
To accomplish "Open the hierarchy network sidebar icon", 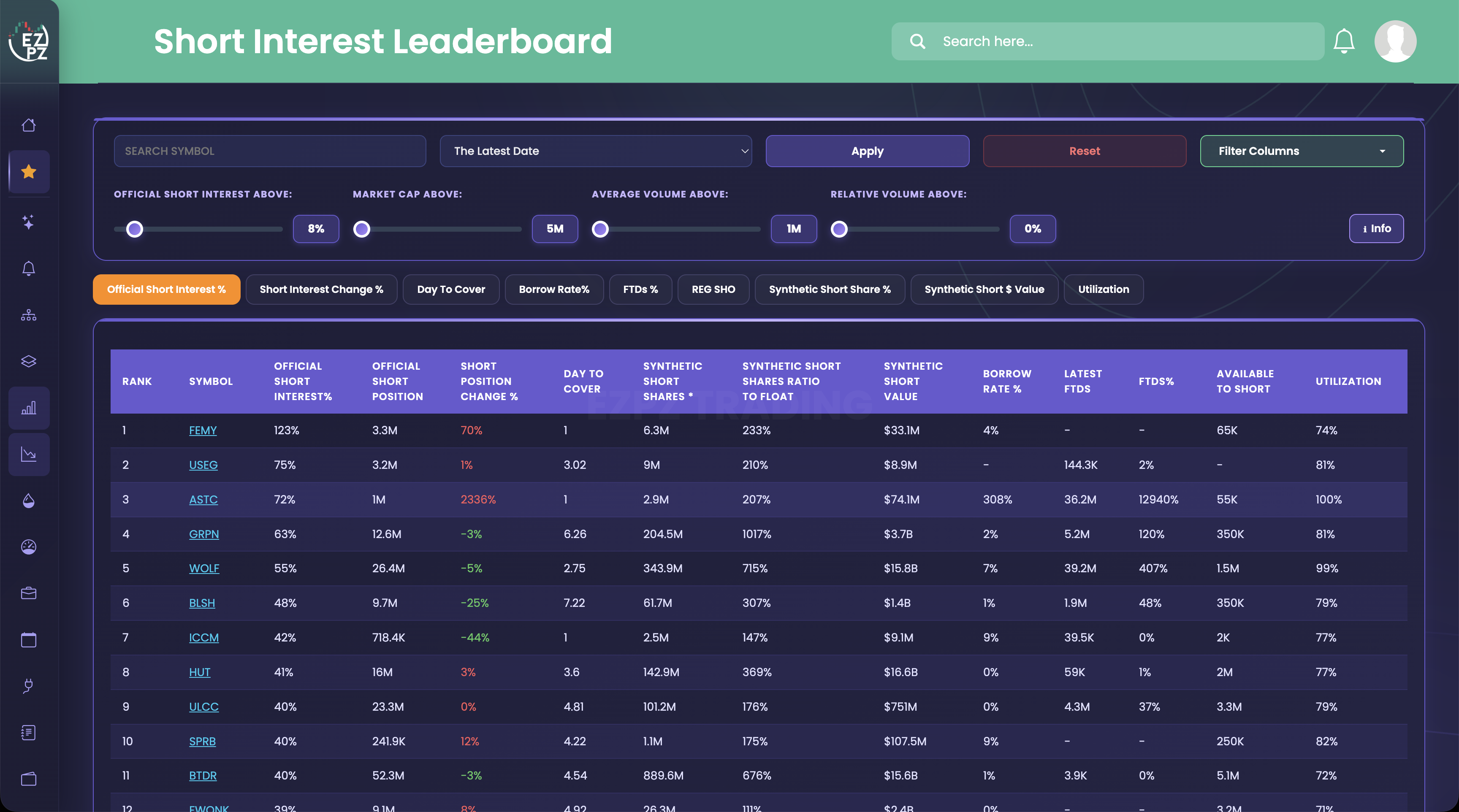I will [x=28, y=315].
